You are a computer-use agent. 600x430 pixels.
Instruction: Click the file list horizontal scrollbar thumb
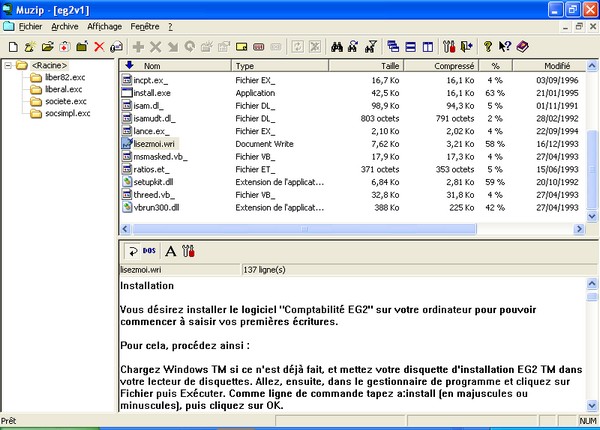[x=304, y=229]
